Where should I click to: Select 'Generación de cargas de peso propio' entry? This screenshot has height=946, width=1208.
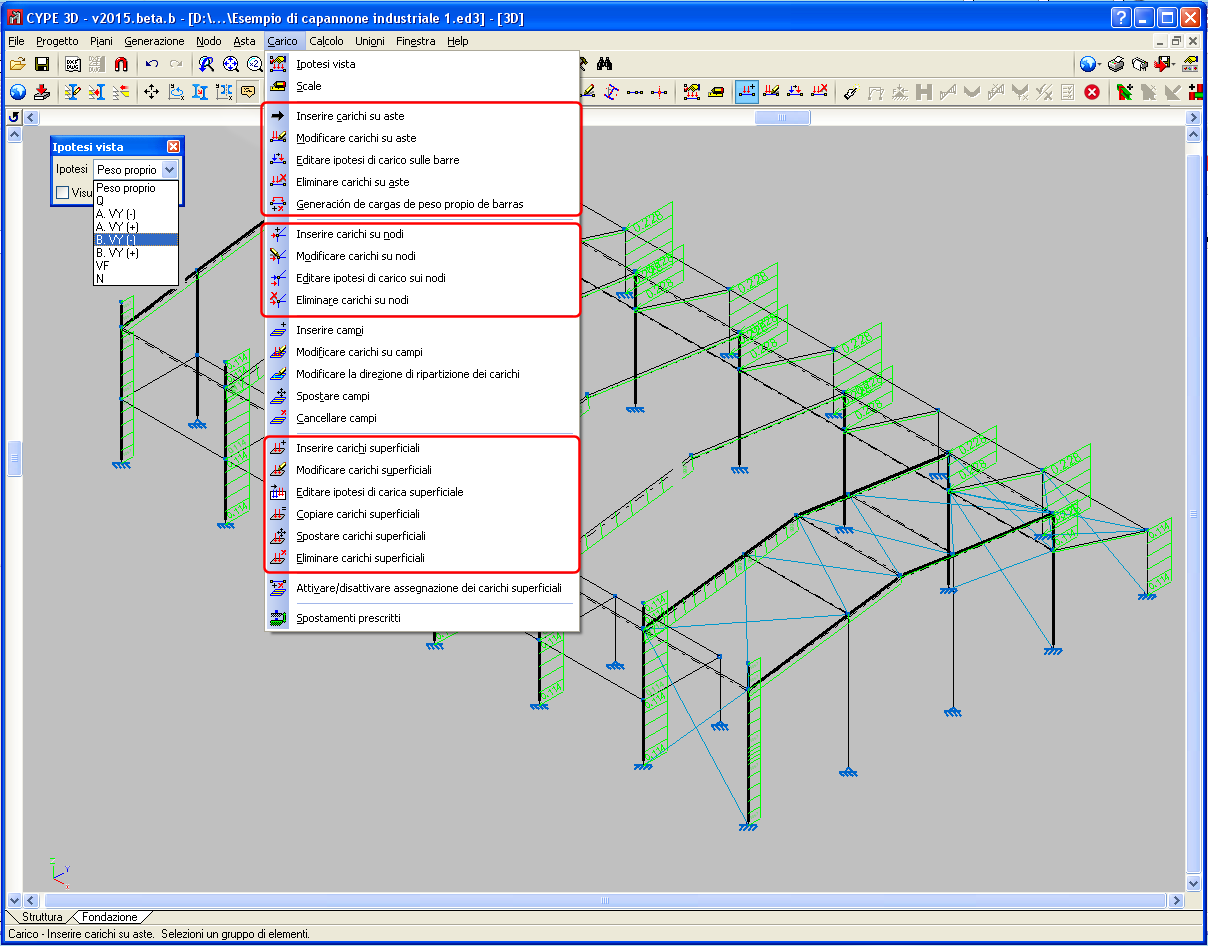(x=423, y=204)
